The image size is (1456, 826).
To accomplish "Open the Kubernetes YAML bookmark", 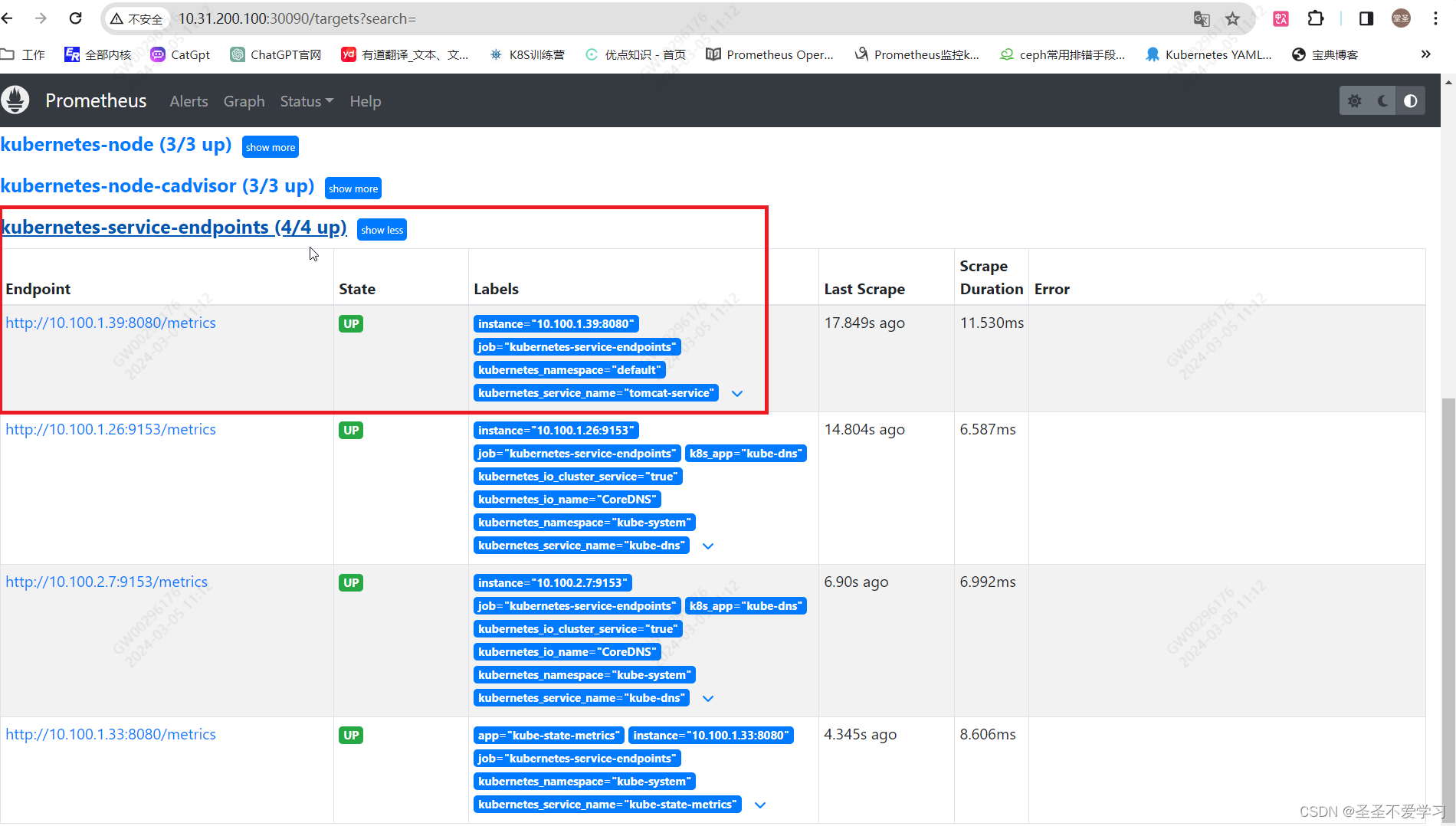I will point(1208,54).
